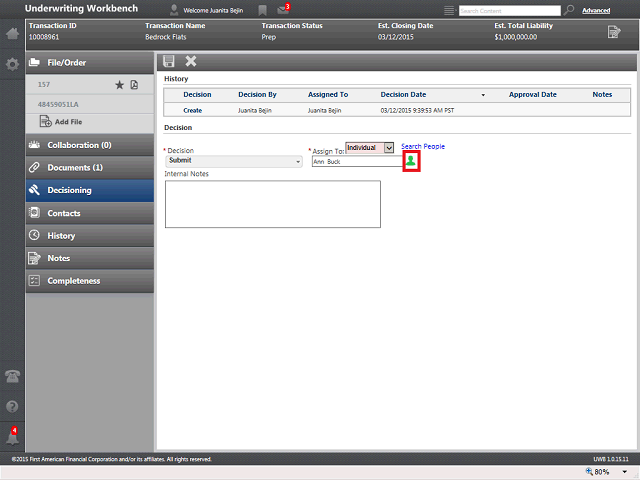Click Est. Closing Date value 03/12/2015

[396, 37]
